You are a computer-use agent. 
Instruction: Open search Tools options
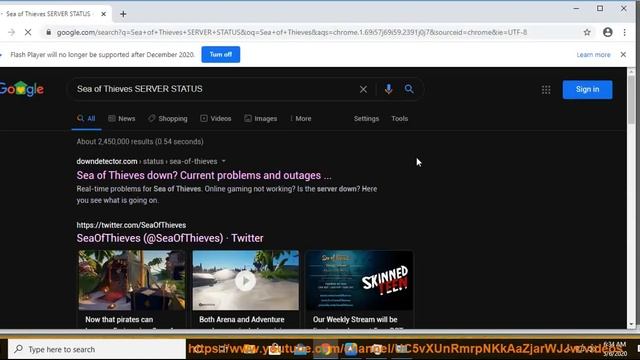pyautogui.click(x=400, y=119)
